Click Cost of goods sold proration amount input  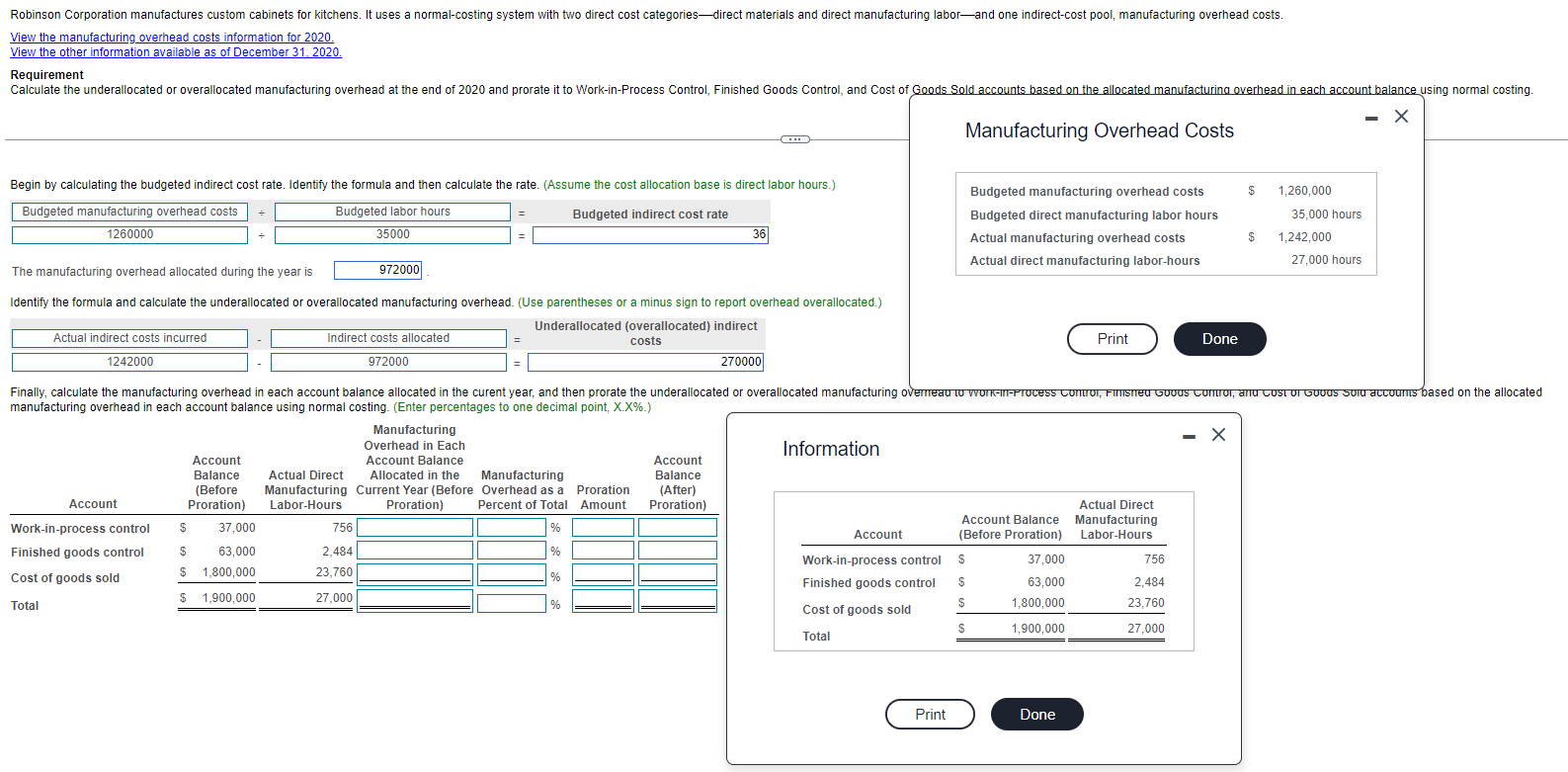603,573
